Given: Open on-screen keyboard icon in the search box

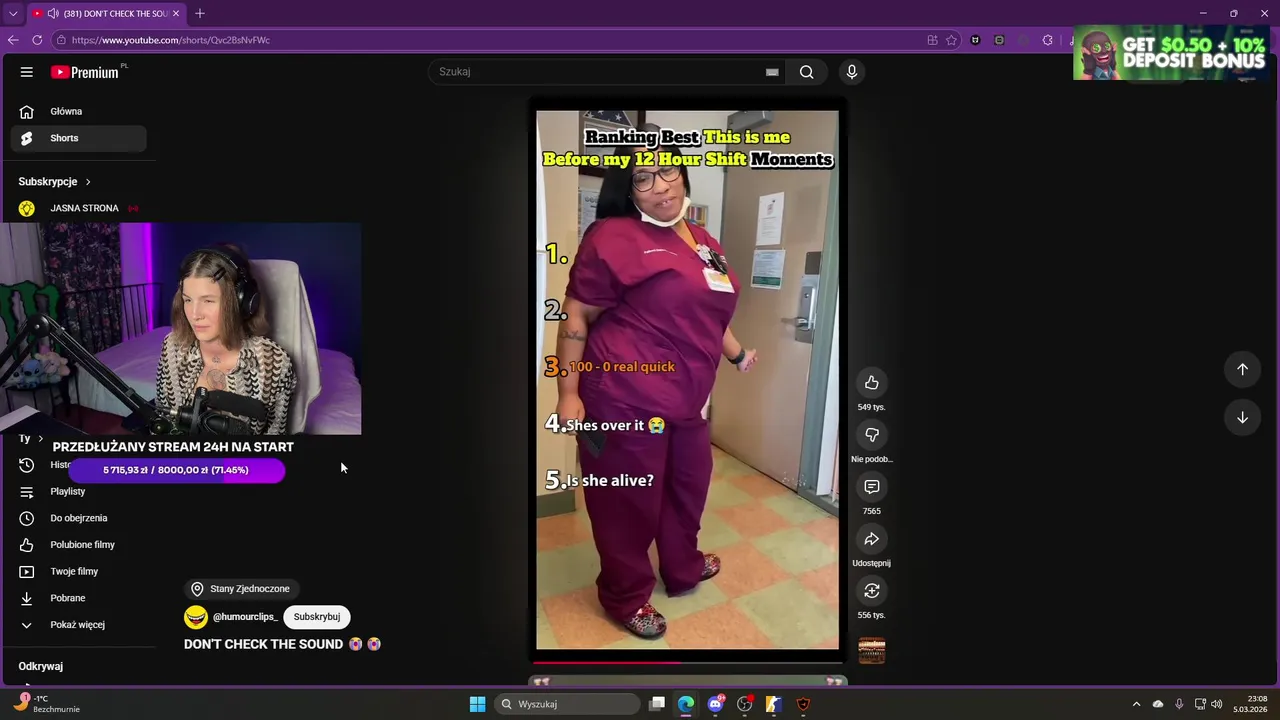Looking at the screenshot, I should [772, 72].
